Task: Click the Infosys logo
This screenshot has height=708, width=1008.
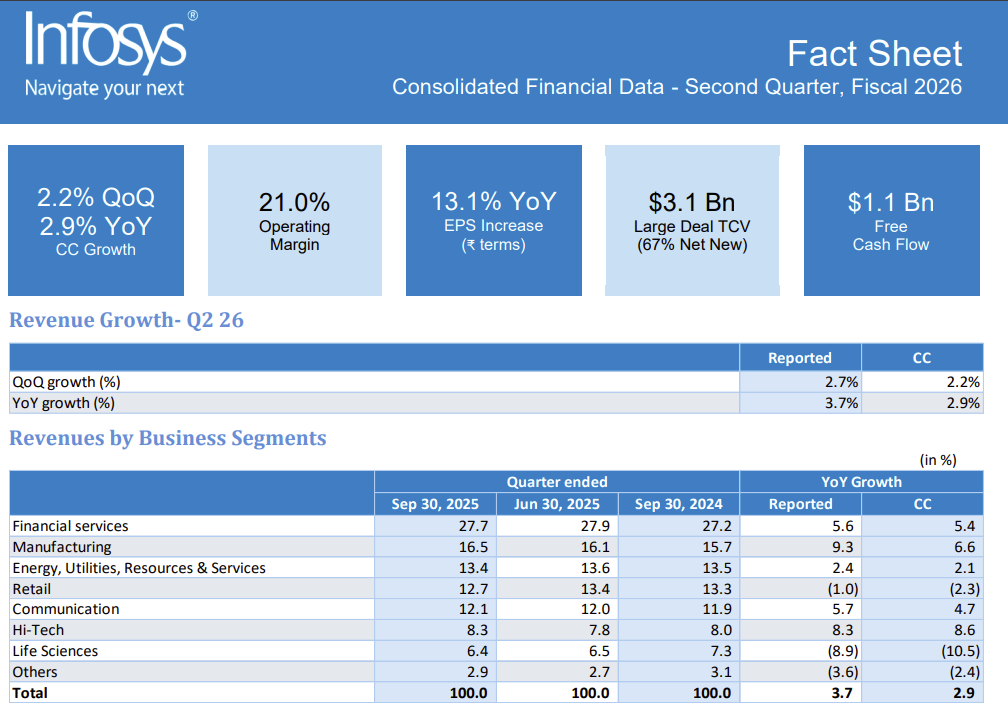Action: [x=104, y=45]
